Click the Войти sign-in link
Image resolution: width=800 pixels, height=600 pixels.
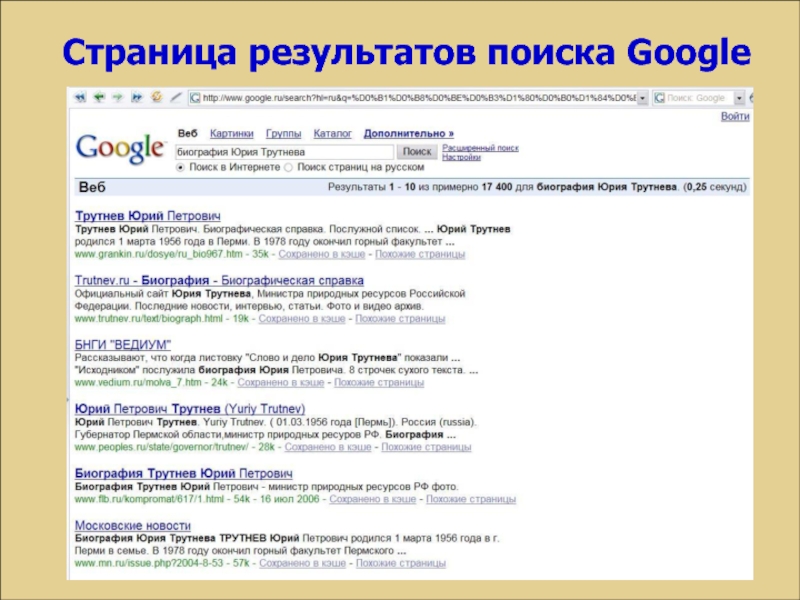[x=735, y=116]
